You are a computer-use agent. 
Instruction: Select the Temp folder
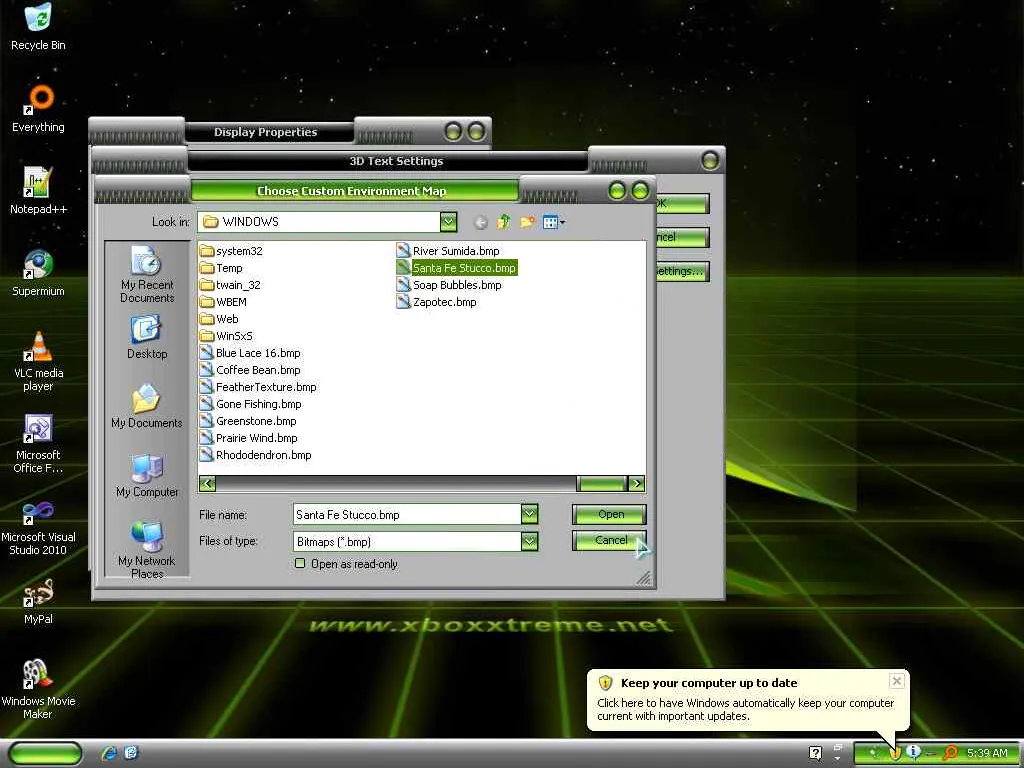pos(221,268)
